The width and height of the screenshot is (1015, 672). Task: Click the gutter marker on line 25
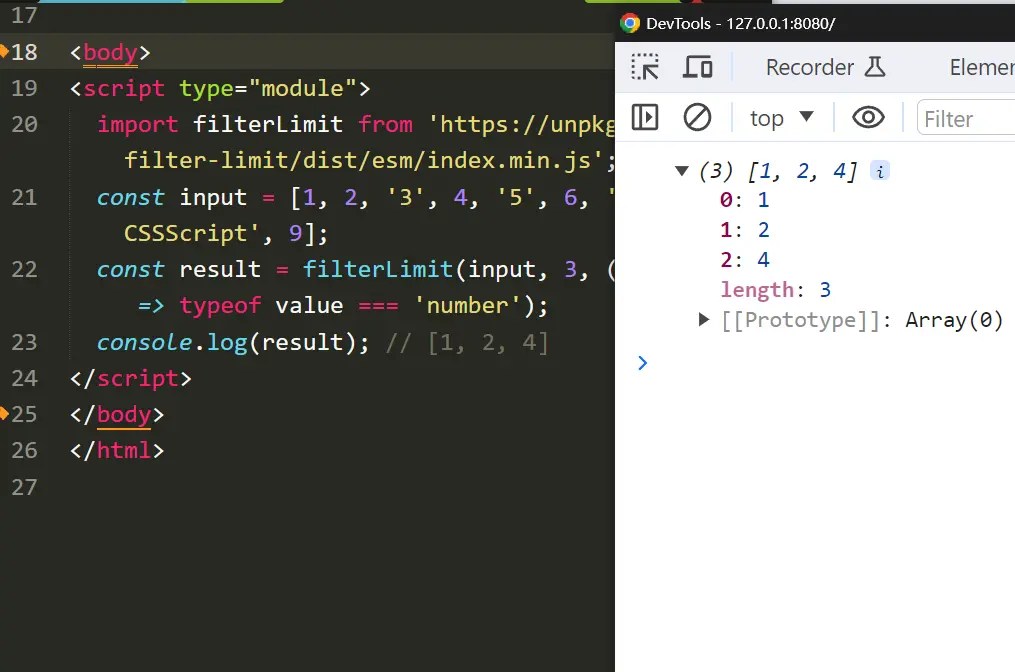tap(3, 412)
